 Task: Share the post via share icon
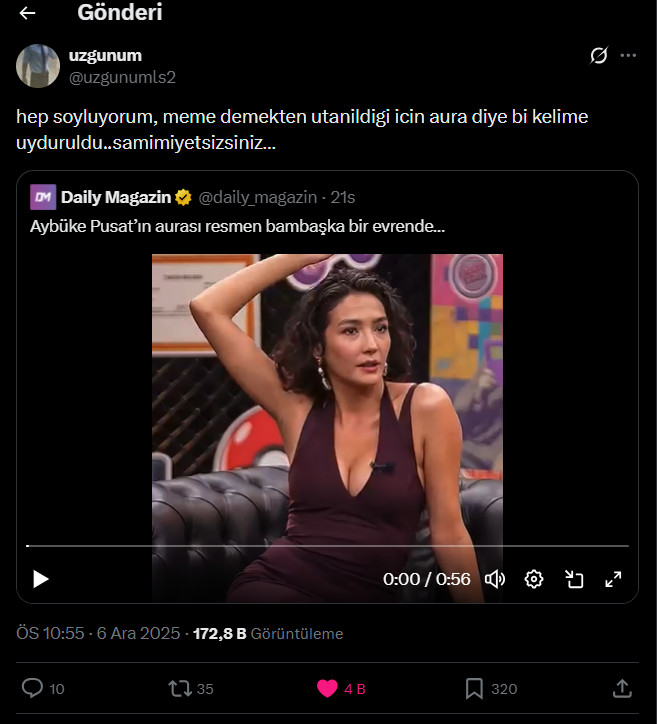click(621, 688)
